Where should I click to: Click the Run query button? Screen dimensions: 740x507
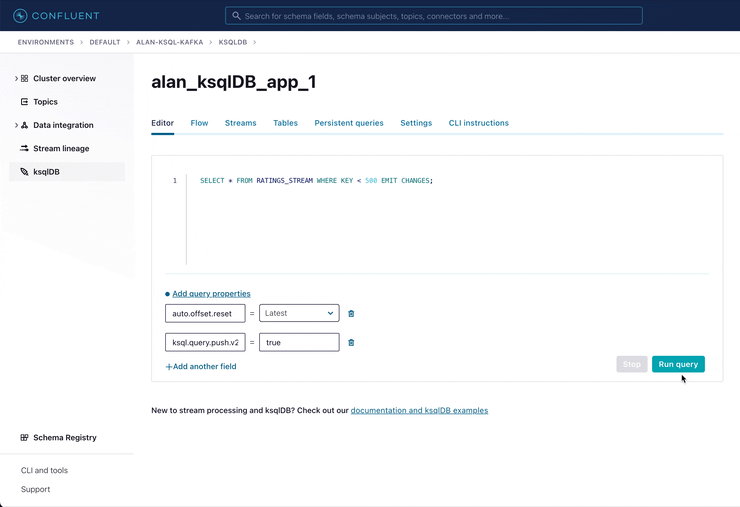point(678,364)
